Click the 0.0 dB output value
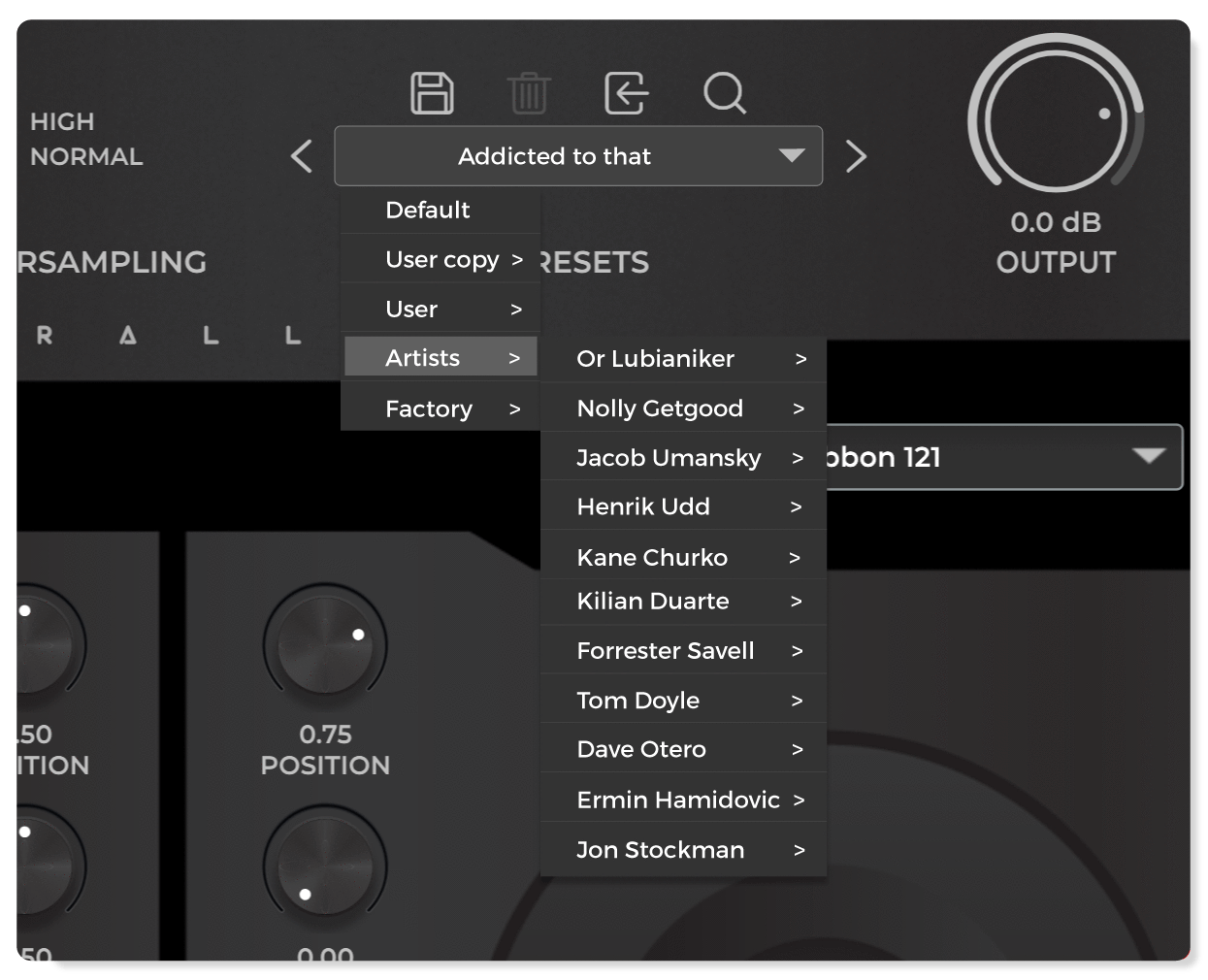 (1056, 222)
